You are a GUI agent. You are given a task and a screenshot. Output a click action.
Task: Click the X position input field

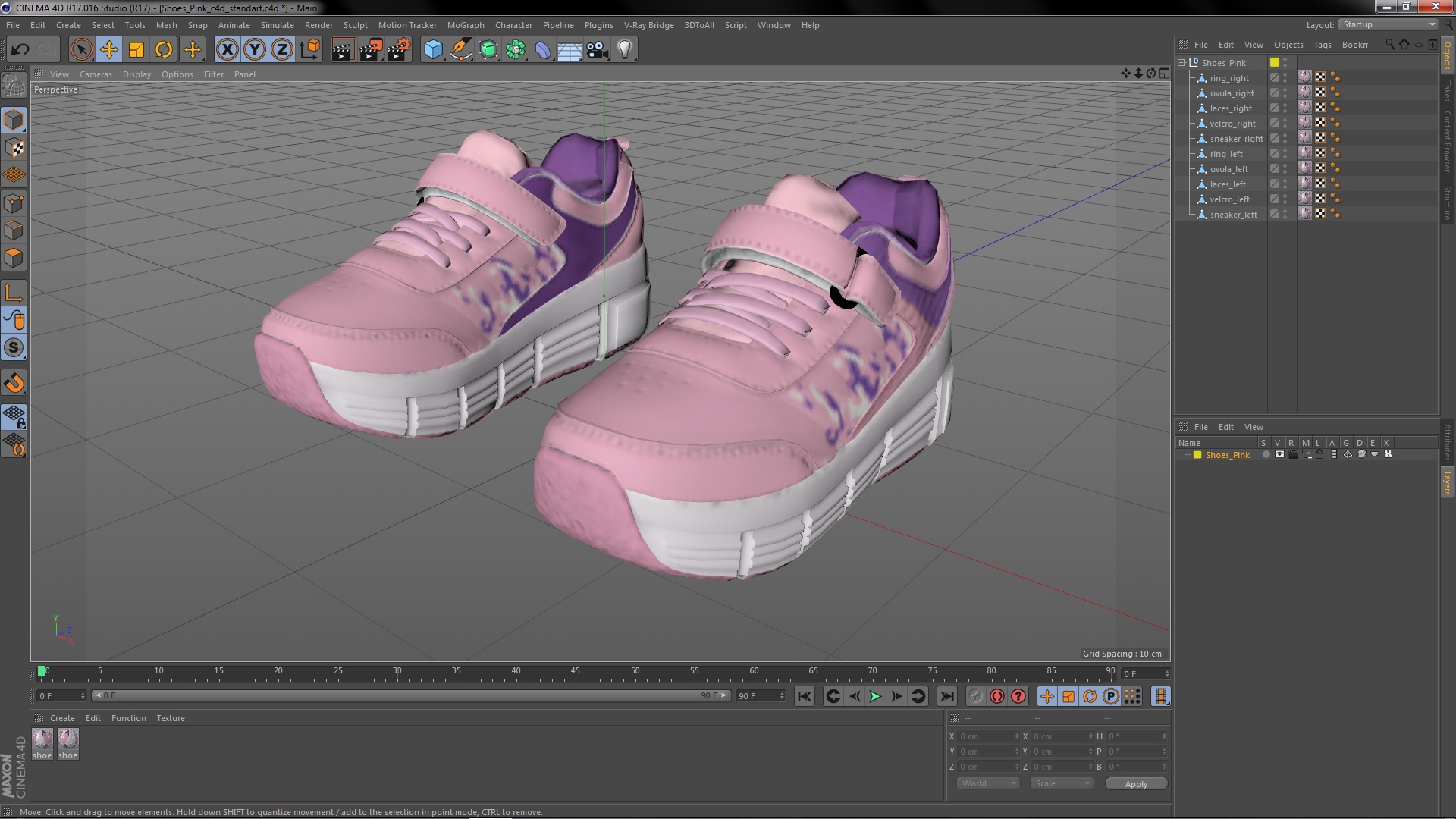click(988, 736)
